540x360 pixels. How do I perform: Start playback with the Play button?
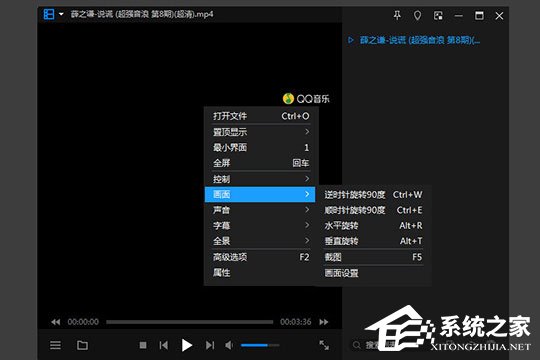(187, 345)
